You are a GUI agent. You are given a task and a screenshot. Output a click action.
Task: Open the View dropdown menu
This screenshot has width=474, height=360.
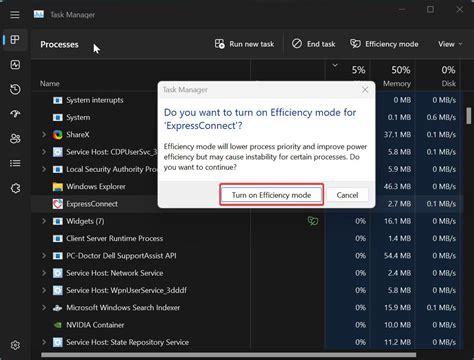tap(450, 44)
